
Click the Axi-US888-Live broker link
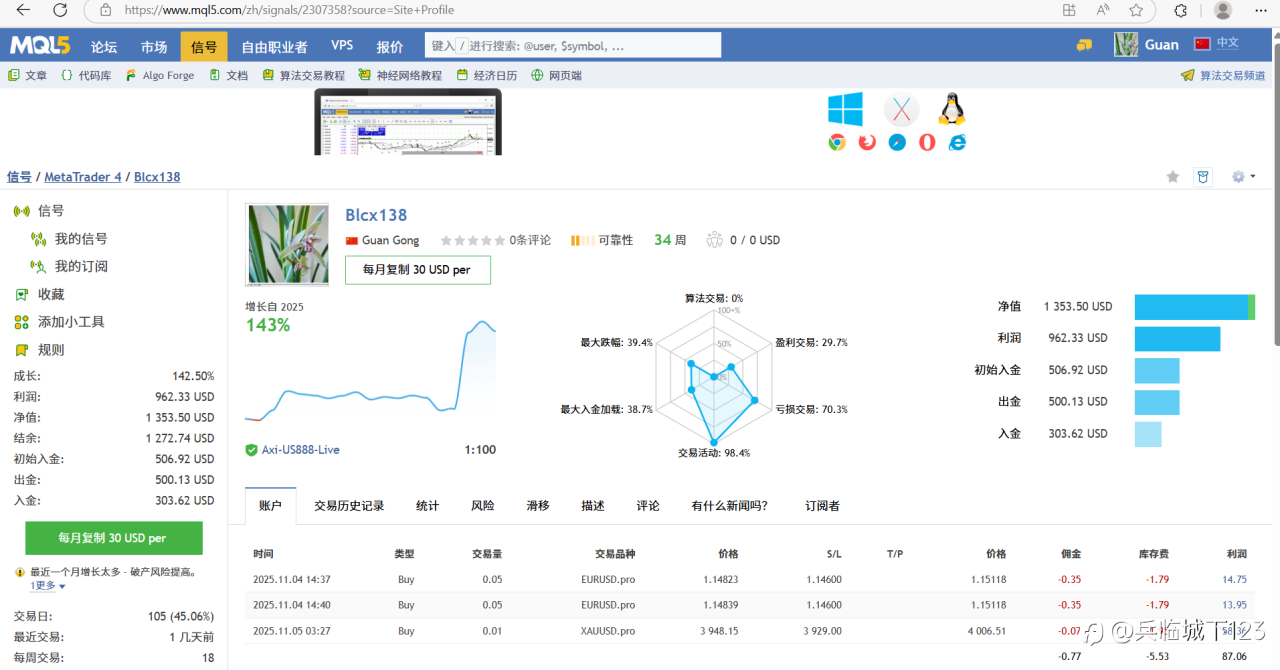coord(300,450)
